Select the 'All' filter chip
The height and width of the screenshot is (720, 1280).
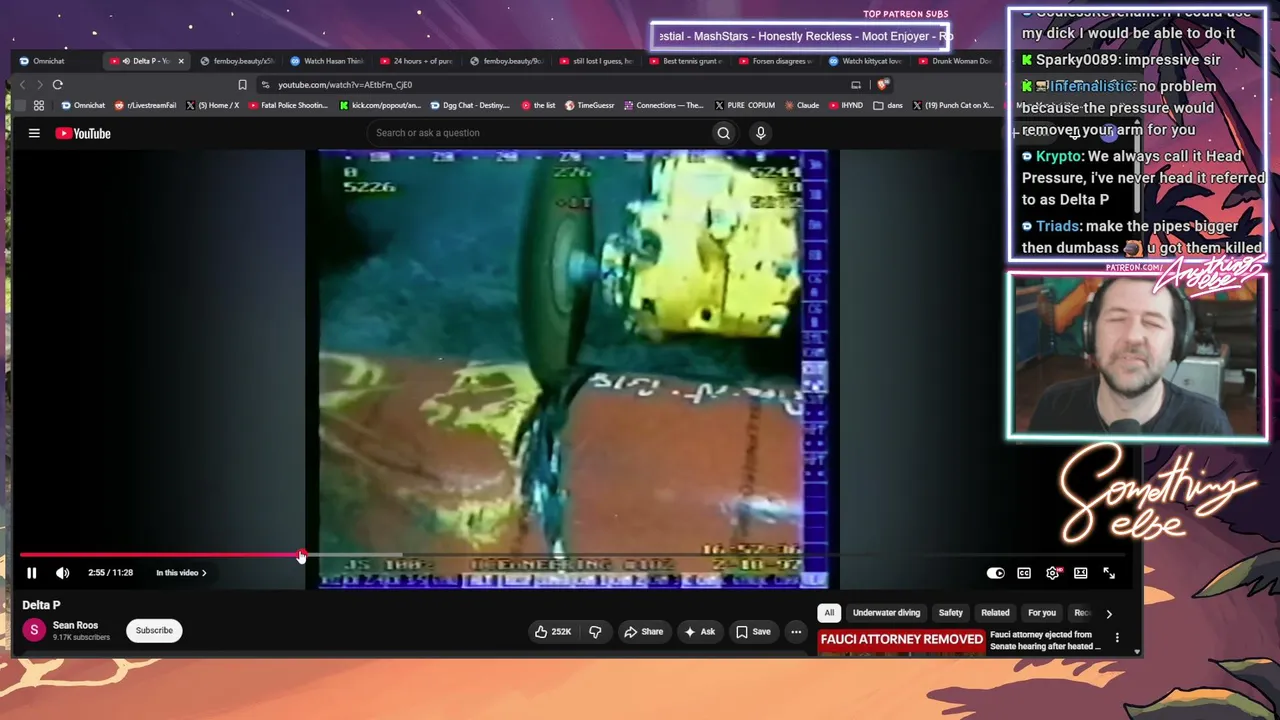point(829,613)
